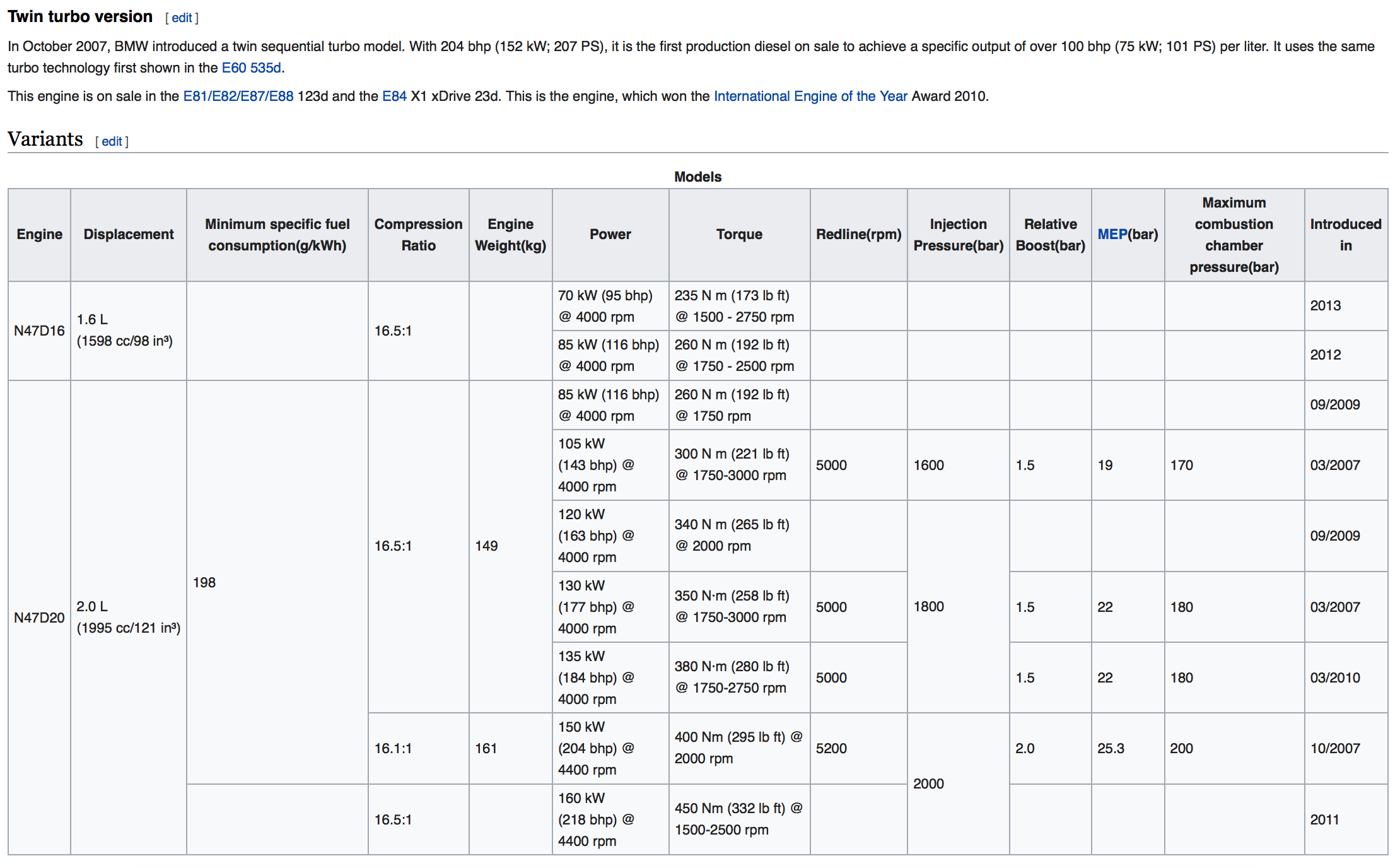Image resolution: width=1400 pixels, height=868 pixels.
Task: Click the 2.0 L displacement cell
Action: click(129, 618)
